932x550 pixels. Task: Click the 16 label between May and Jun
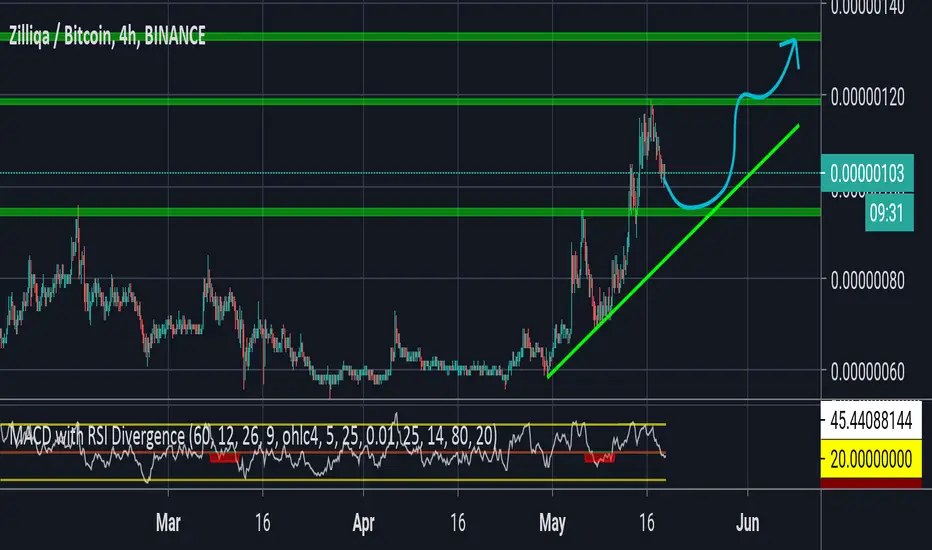[x=647, y=523]
